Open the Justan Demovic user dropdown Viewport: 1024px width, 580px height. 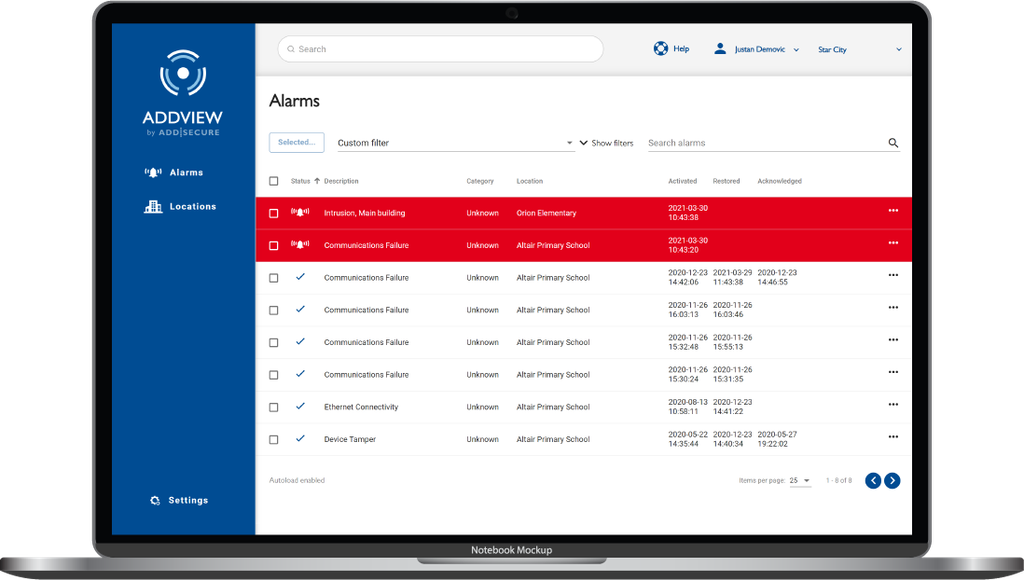766,49
